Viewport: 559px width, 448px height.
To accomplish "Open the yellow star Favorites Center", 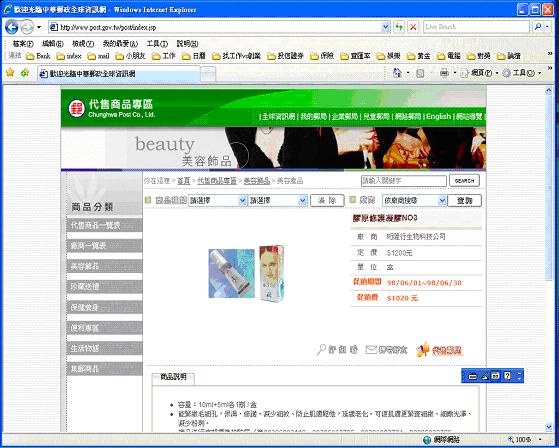I will click(10, 73).
